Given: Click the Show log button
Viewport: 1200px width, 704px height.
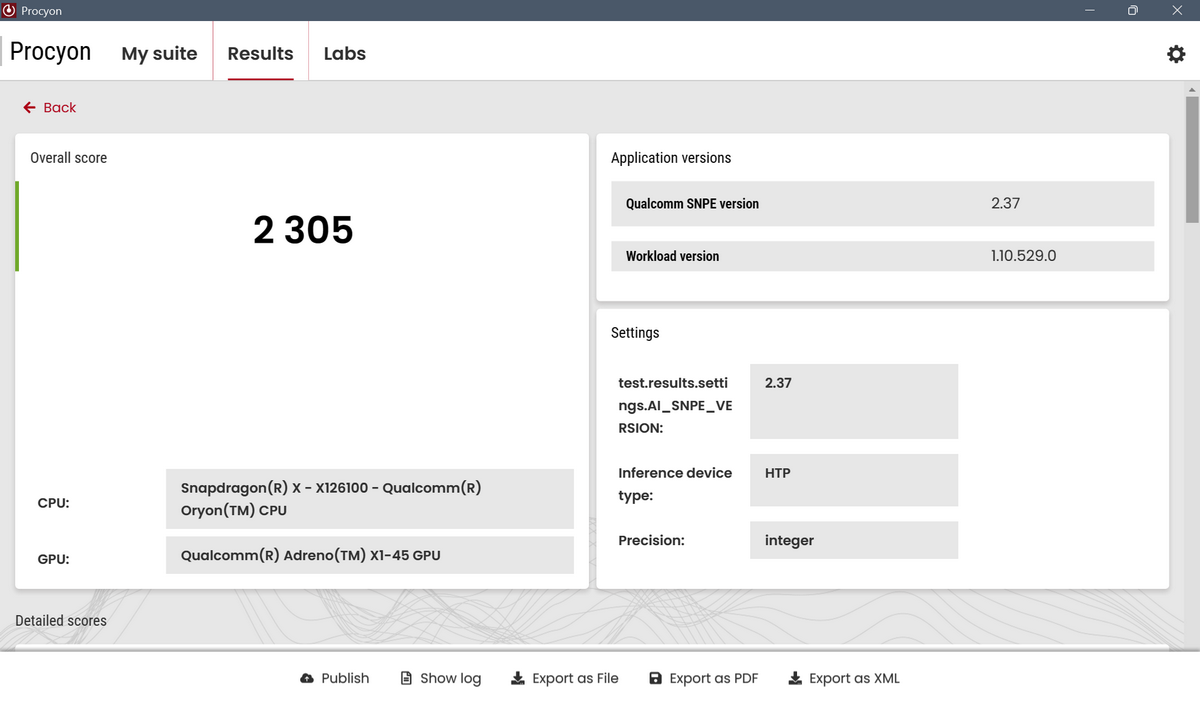Looking at the screenshot, I should 441,678.
